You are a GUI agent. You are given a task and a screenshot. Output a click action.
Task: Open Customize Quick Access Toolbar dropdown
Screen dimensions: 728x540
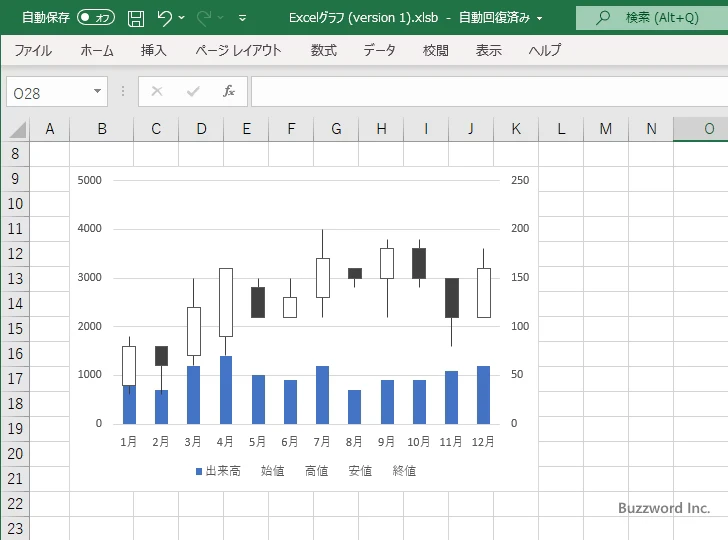pos(242,18)
